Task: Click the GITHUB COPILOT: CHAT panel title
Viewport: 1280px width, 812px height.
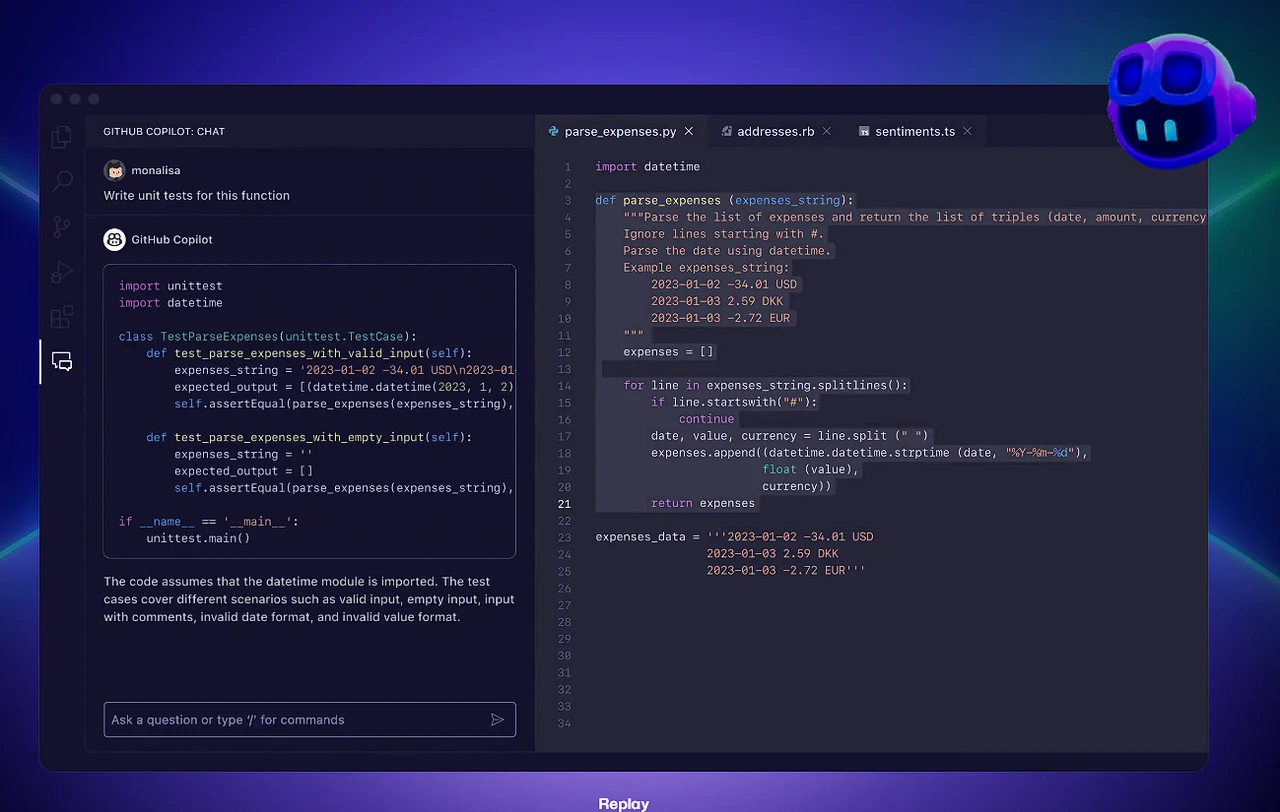Action: (x=164, y=131)
